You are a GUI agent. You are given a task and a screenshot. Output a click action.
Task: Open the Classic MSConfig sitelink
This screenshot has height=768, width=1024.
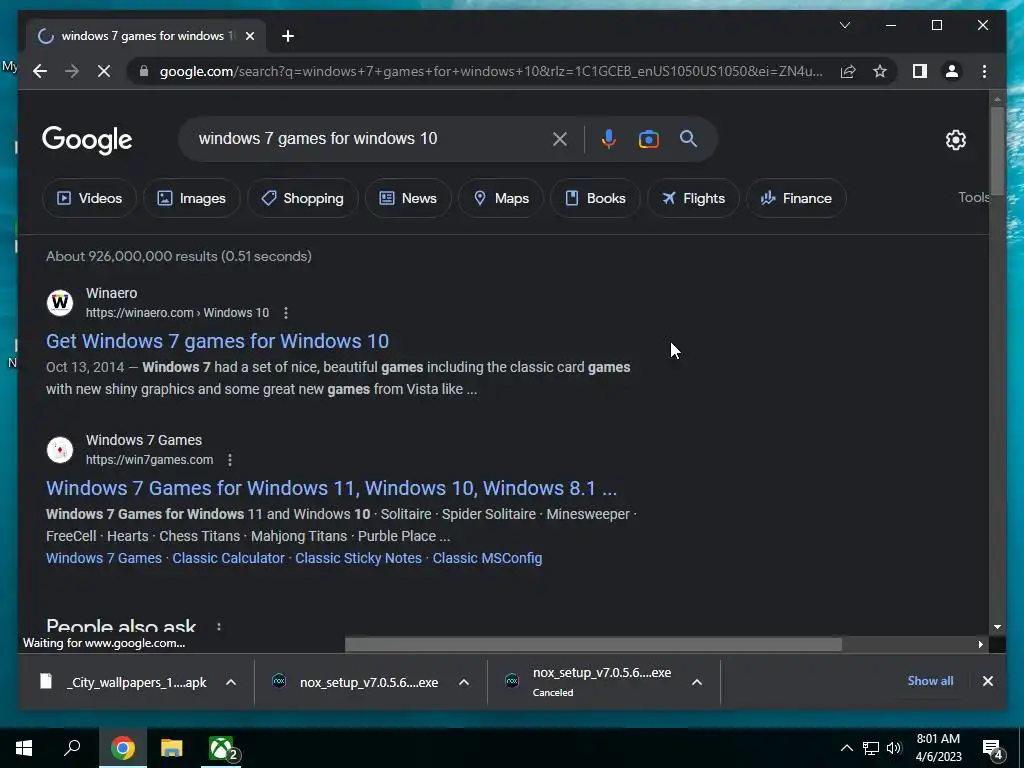(487, 558)
